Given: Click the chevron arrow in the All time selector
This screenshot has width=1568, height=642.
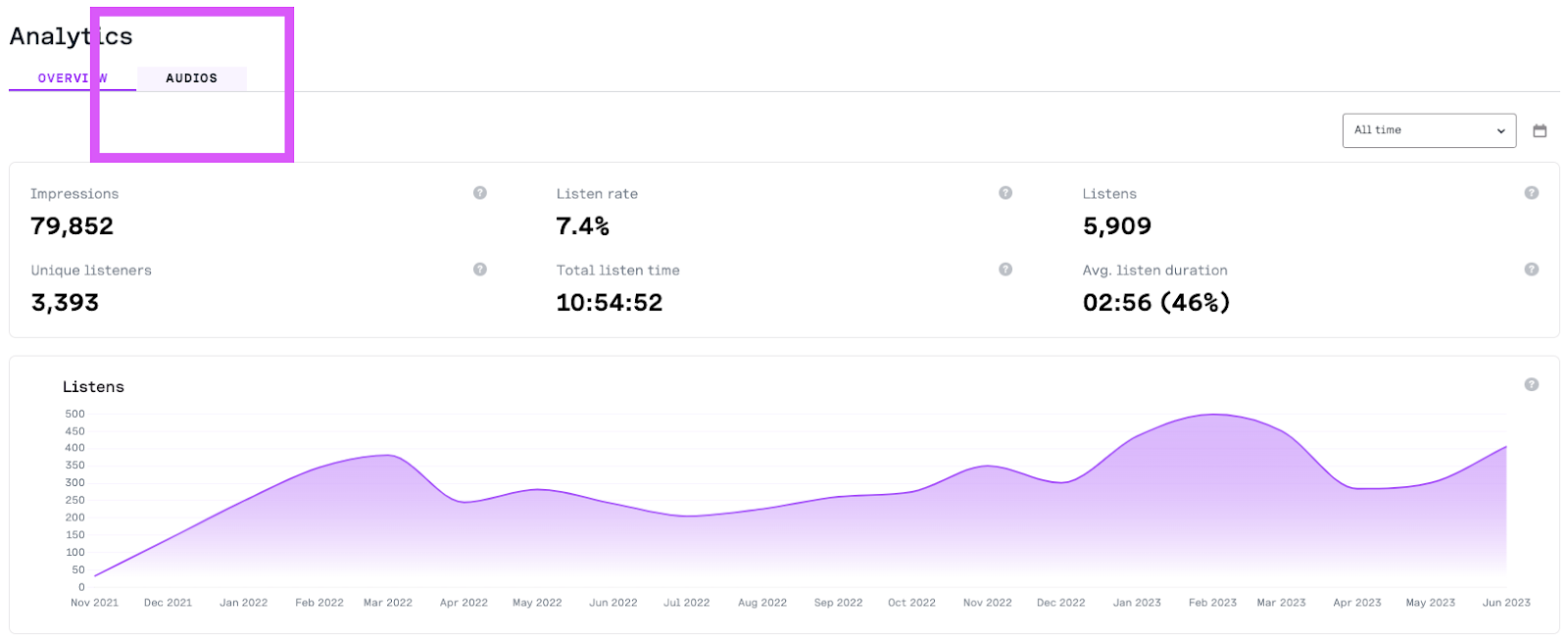Looking at the screenshot, I should click(x=1500, y=131).
